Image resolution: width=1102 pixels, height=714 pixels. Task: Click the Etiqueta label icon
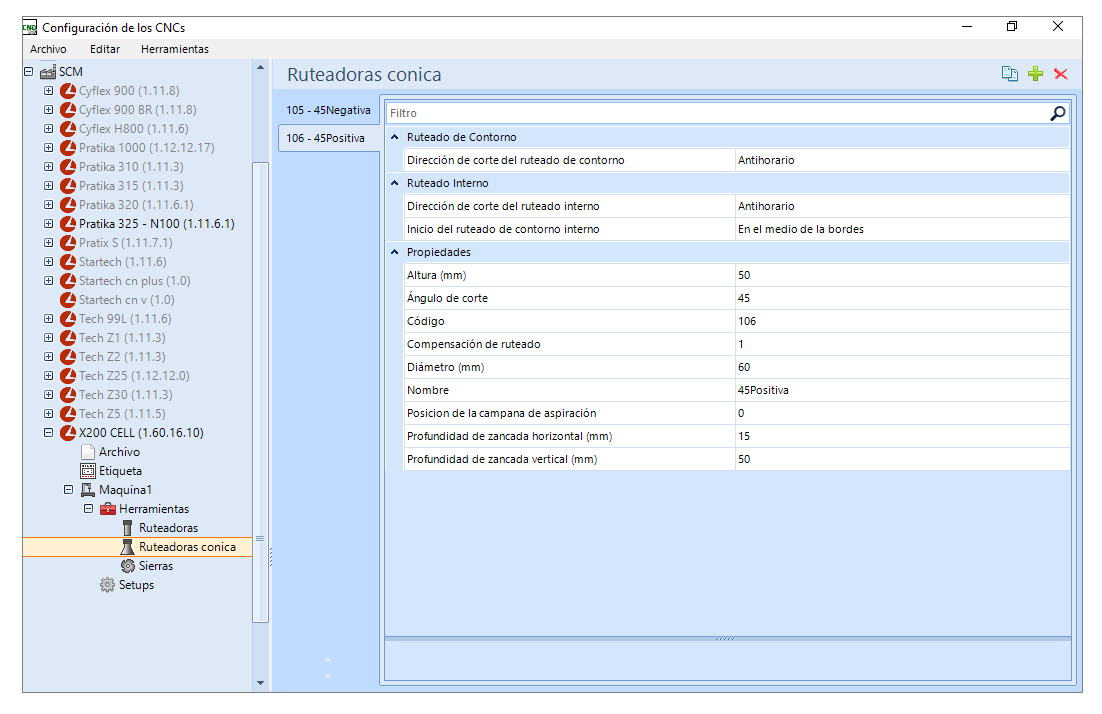(88, 471)
